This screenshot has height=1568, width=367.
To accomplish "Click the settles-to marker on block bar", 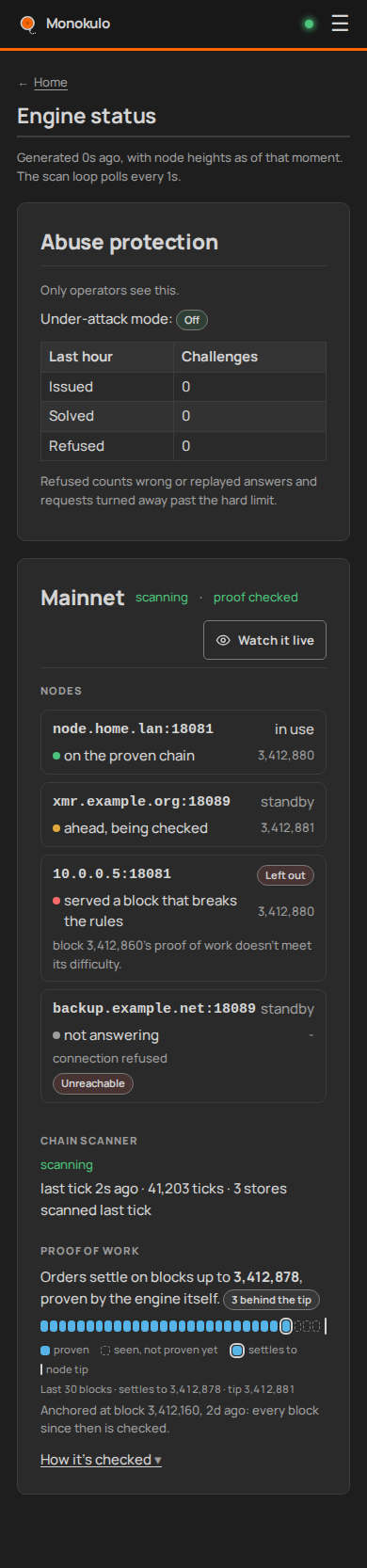I will (286, 1326).
